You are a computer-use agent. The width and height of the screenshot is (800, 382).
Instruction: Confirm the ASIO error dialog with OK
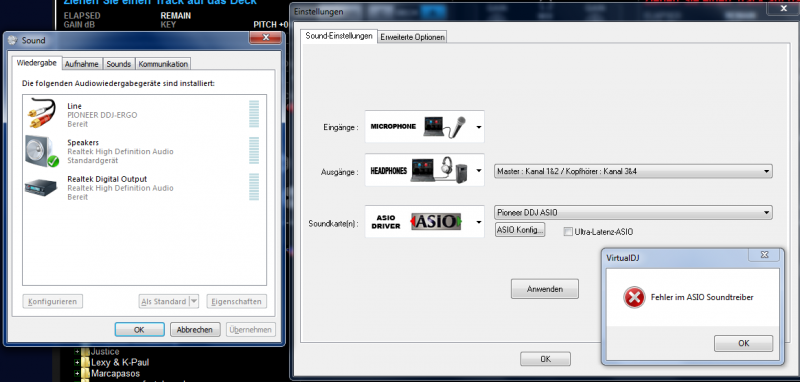[743, 343]
